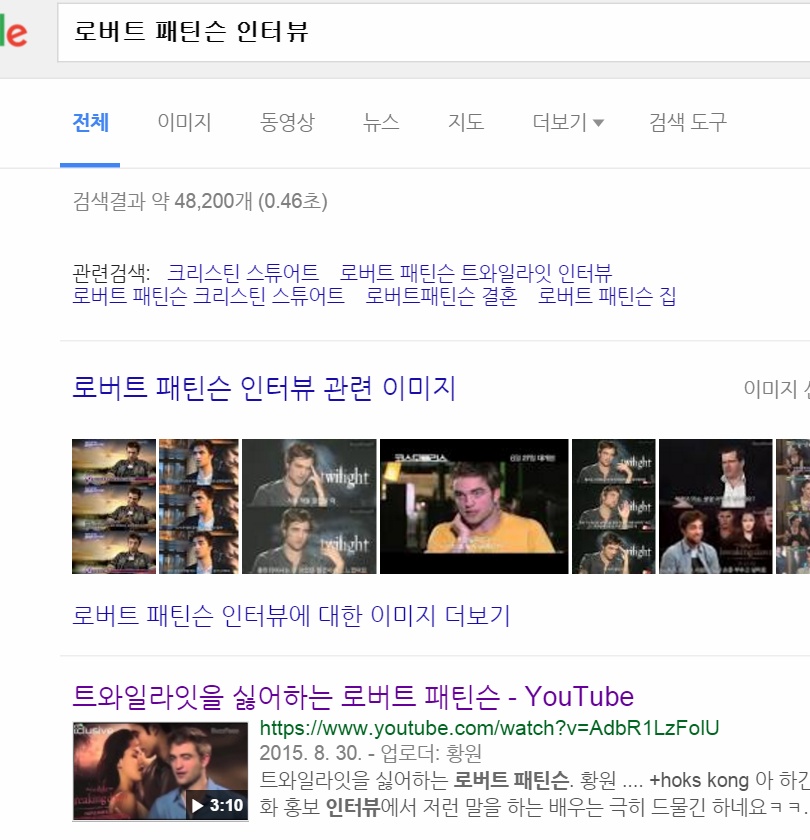This screenshot has height=840, width=810.
Task: Open 검색 도구 options
Action: 688,123
